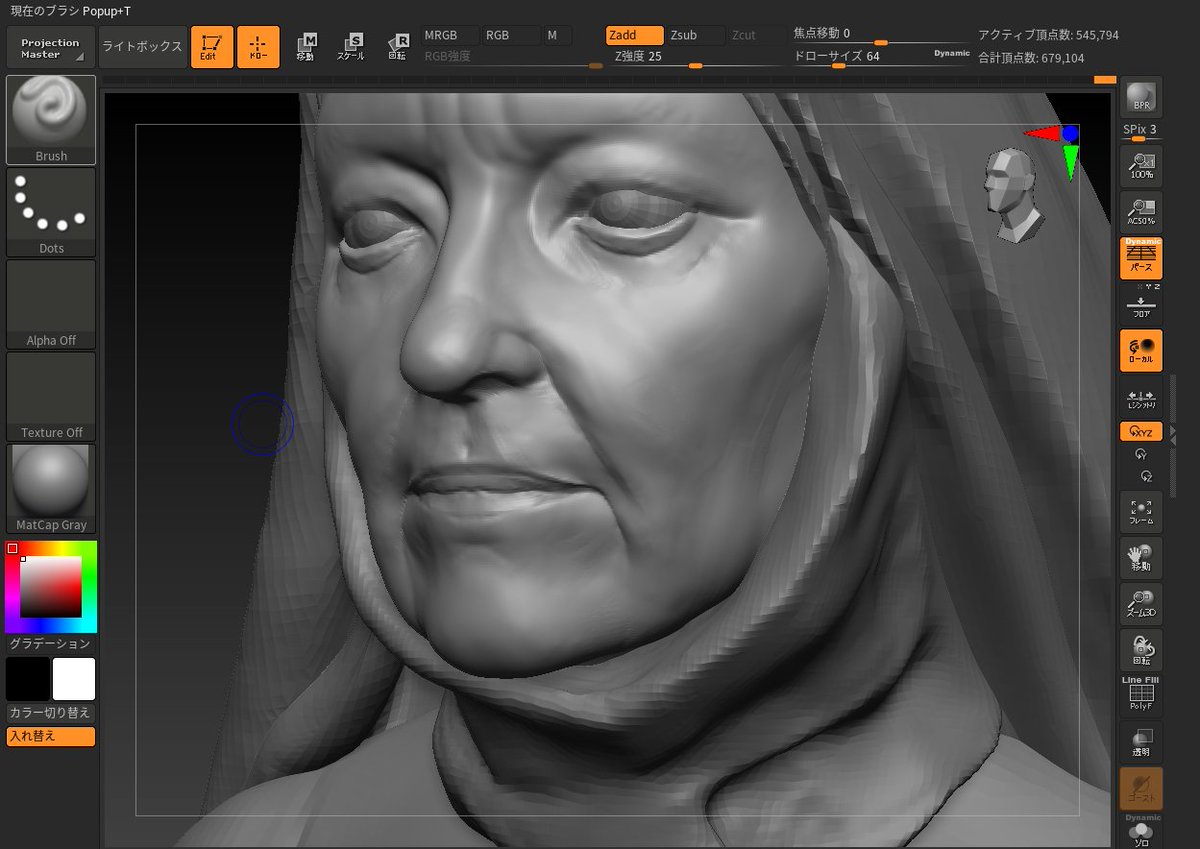Enable the M material channel button
Viewport: 1200px width, 849px height.
pyautogui.click(x=558, y=35)
